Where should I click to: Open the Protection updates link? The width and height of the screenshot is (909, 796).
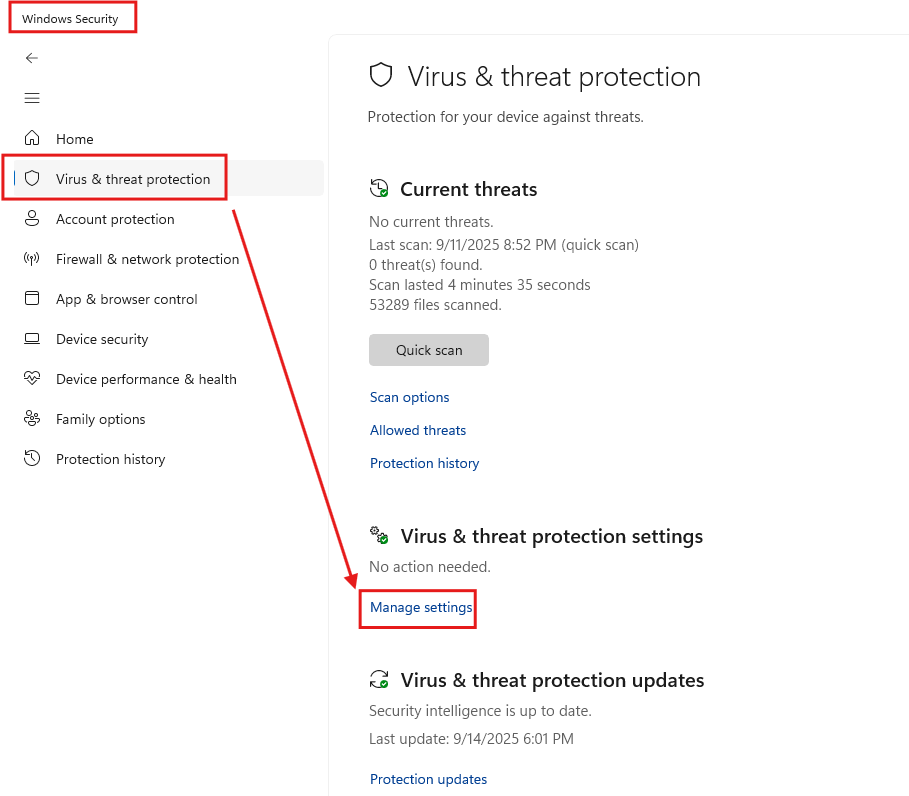click(x=428, y=779)
